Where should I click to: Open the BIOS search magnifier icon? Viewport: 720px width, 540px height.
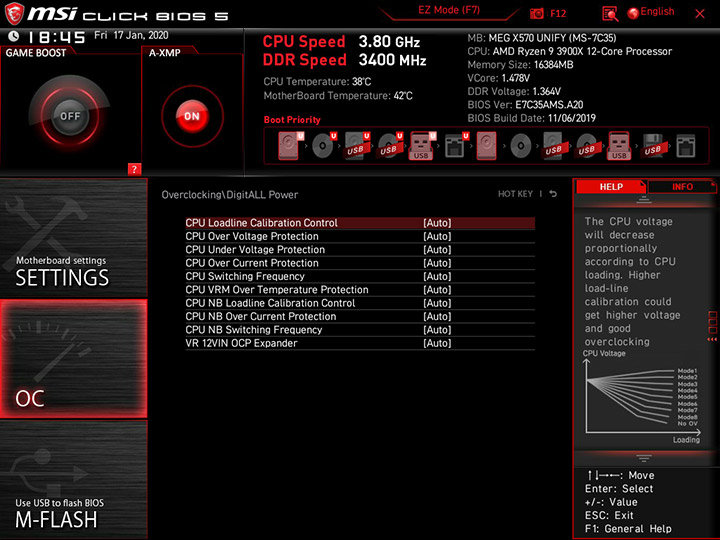[610, 14]
